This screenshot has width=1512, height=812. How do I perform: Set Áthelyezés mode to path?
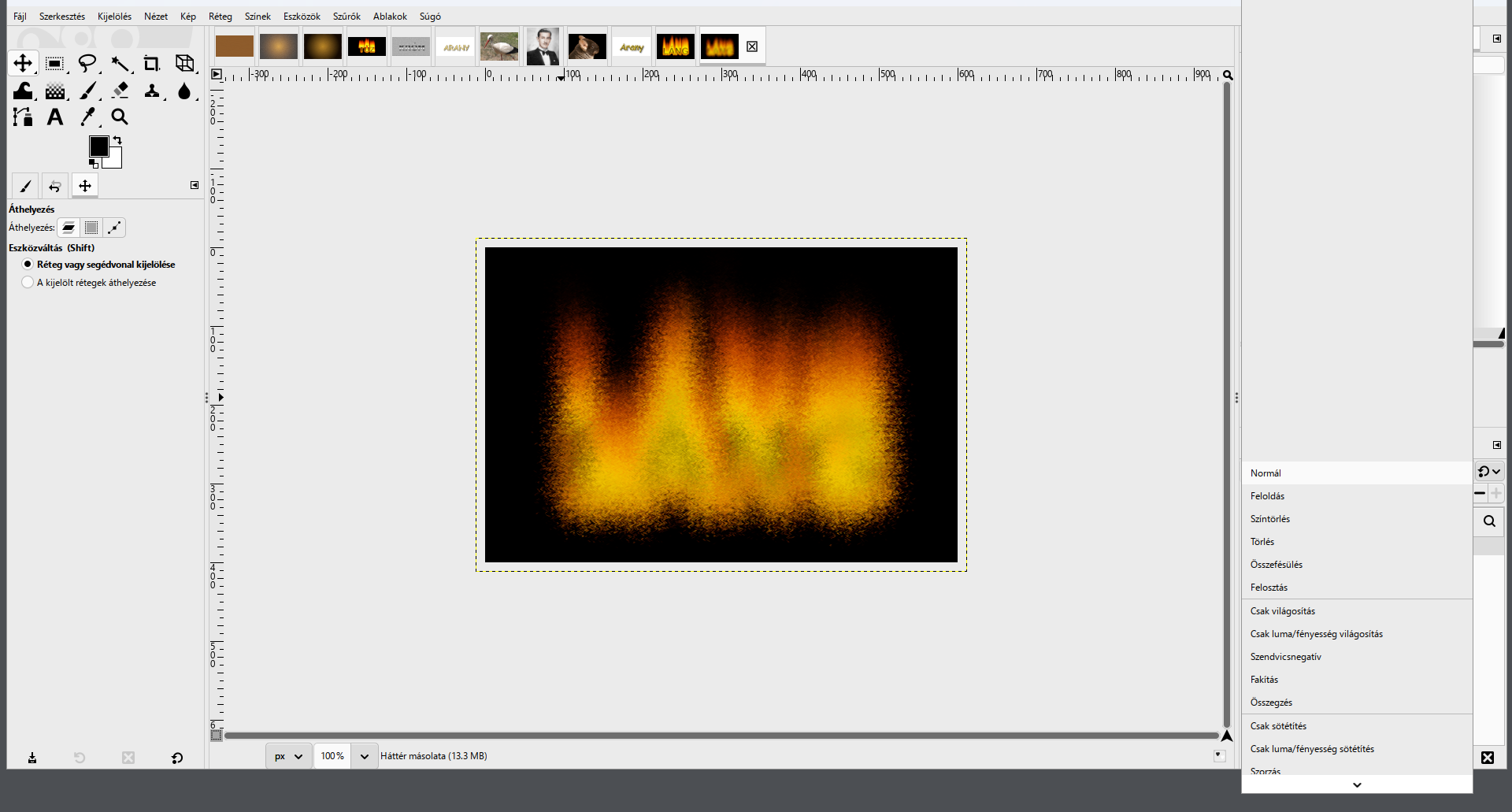[x=114, y=228]
